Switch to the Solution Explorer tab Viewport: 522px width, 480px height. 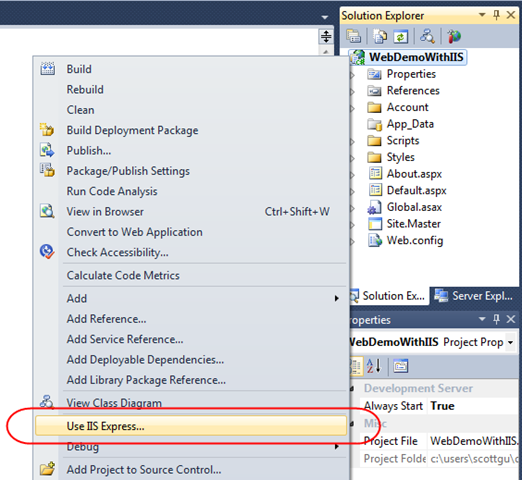tap(389, 296)
